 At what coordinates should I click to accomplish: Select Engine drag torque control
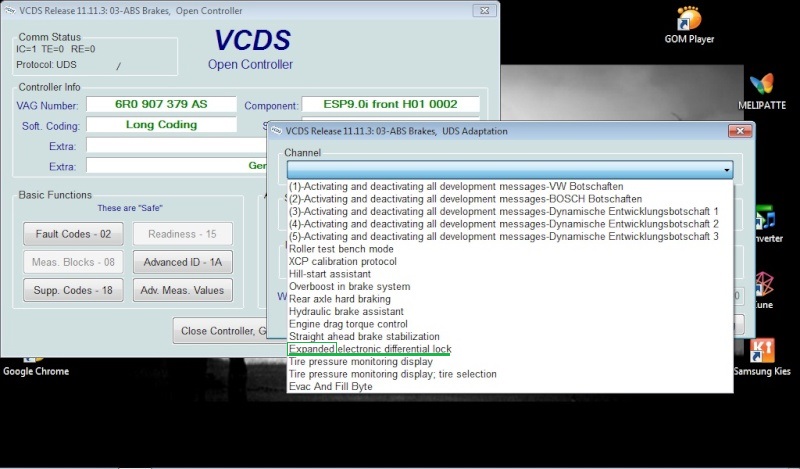pos(510,324)
